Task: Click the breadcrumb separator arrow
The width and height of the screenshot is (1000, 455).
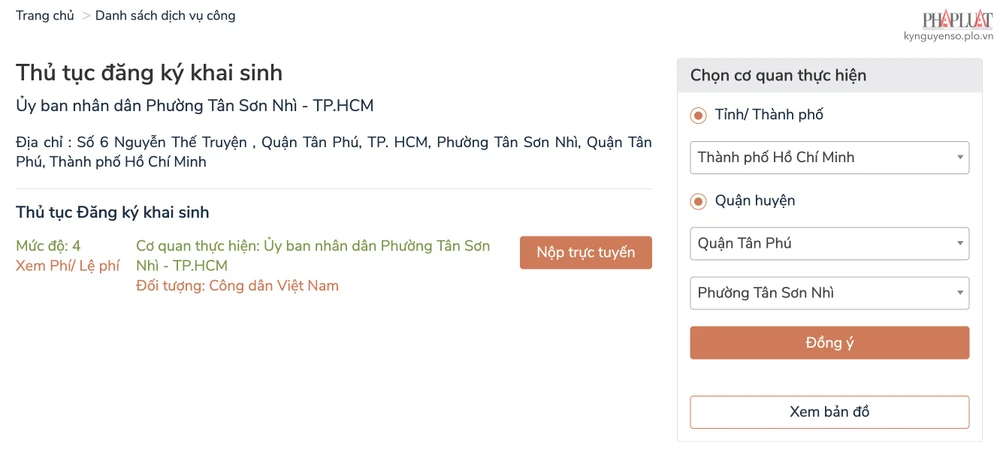Action: (x=86, y=16)
